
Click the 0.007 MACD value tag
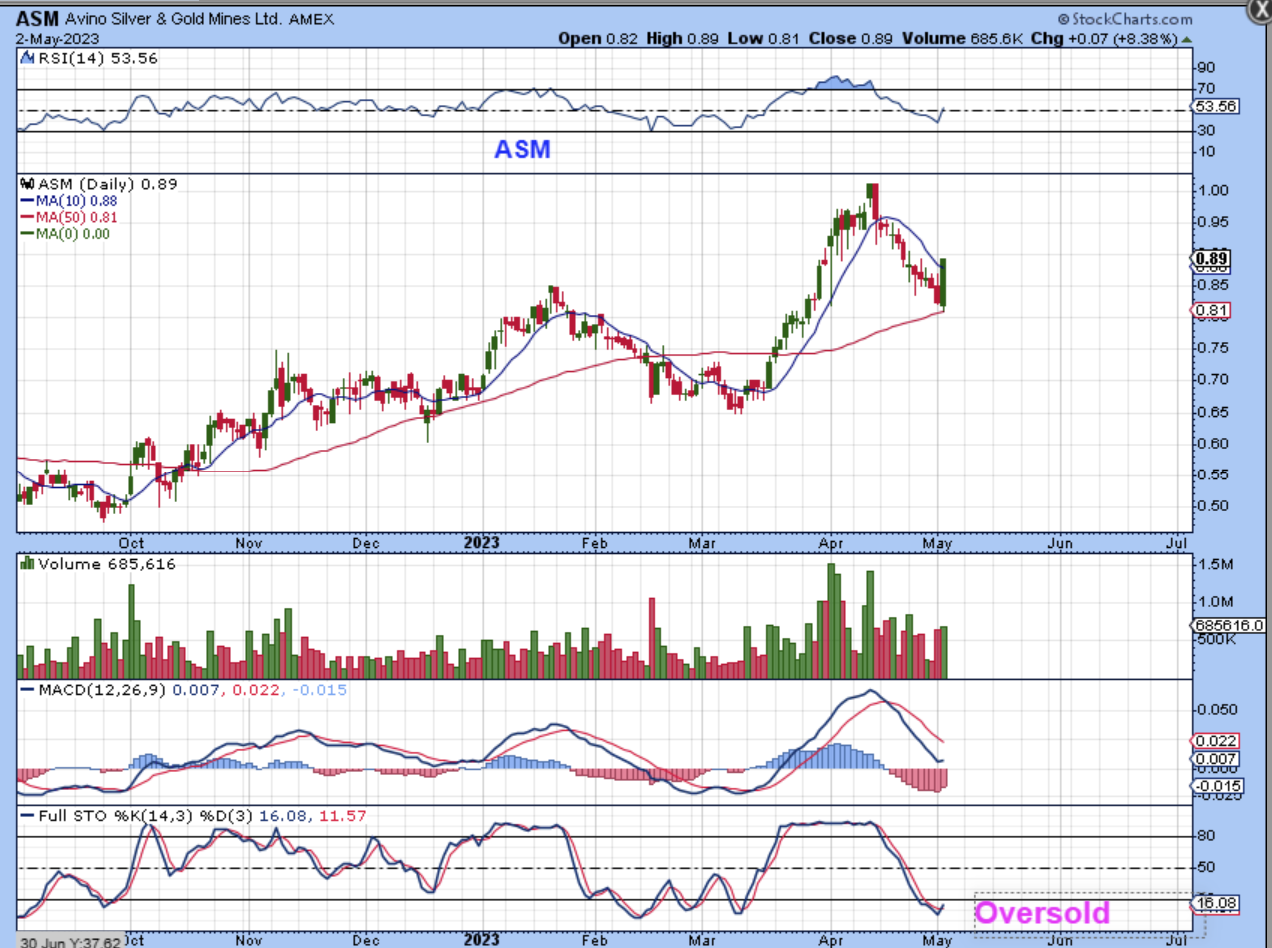pyautogui.click(x=1217, y=760)
